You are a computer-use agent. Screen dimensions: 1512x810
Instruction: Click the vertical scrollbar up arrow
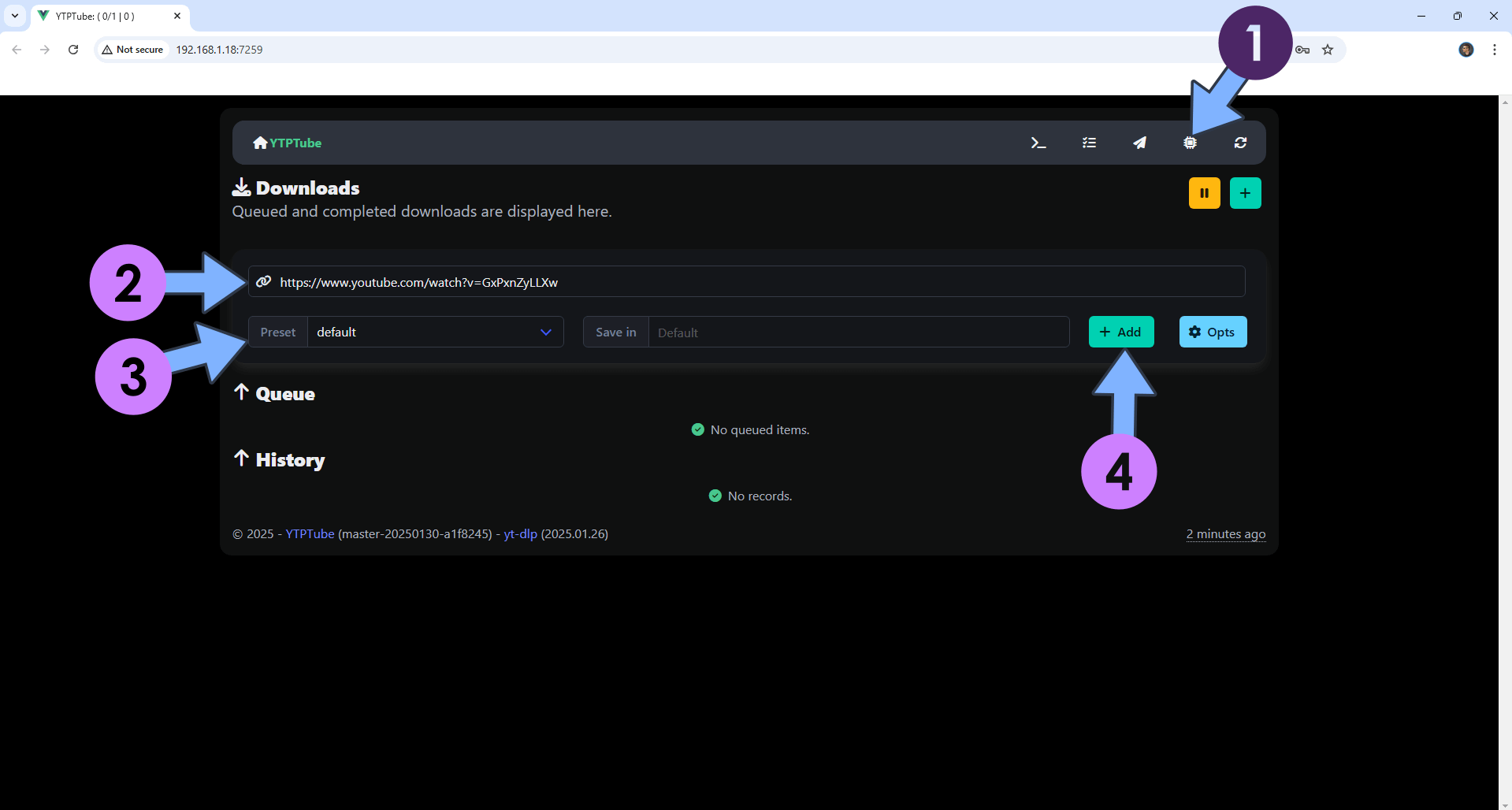click(x=1505, y=102)
